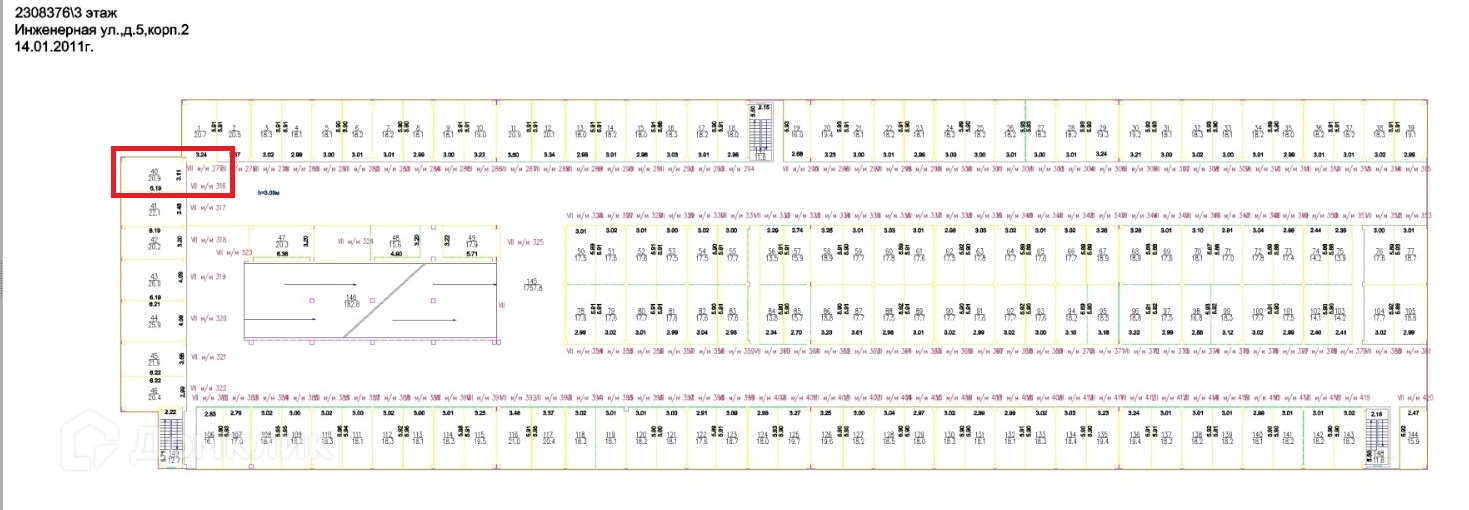Click the label "VII м/м 325"

coord(525,241)
